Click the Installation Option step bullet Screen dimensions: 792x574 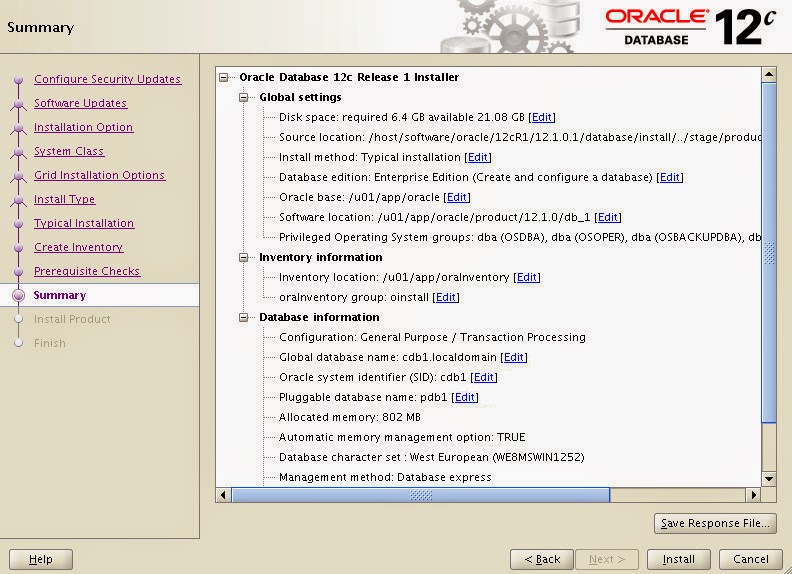coord(19,127)
